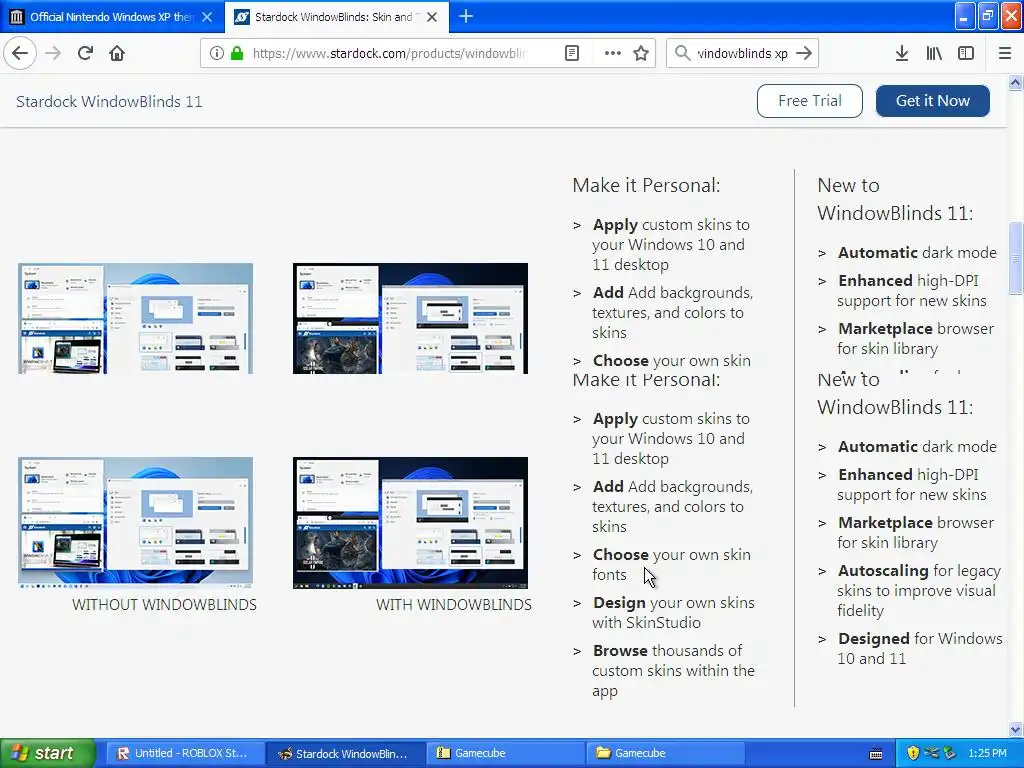Switch to Official Nintendo Windows XP theme tab

tap(111, 17)
